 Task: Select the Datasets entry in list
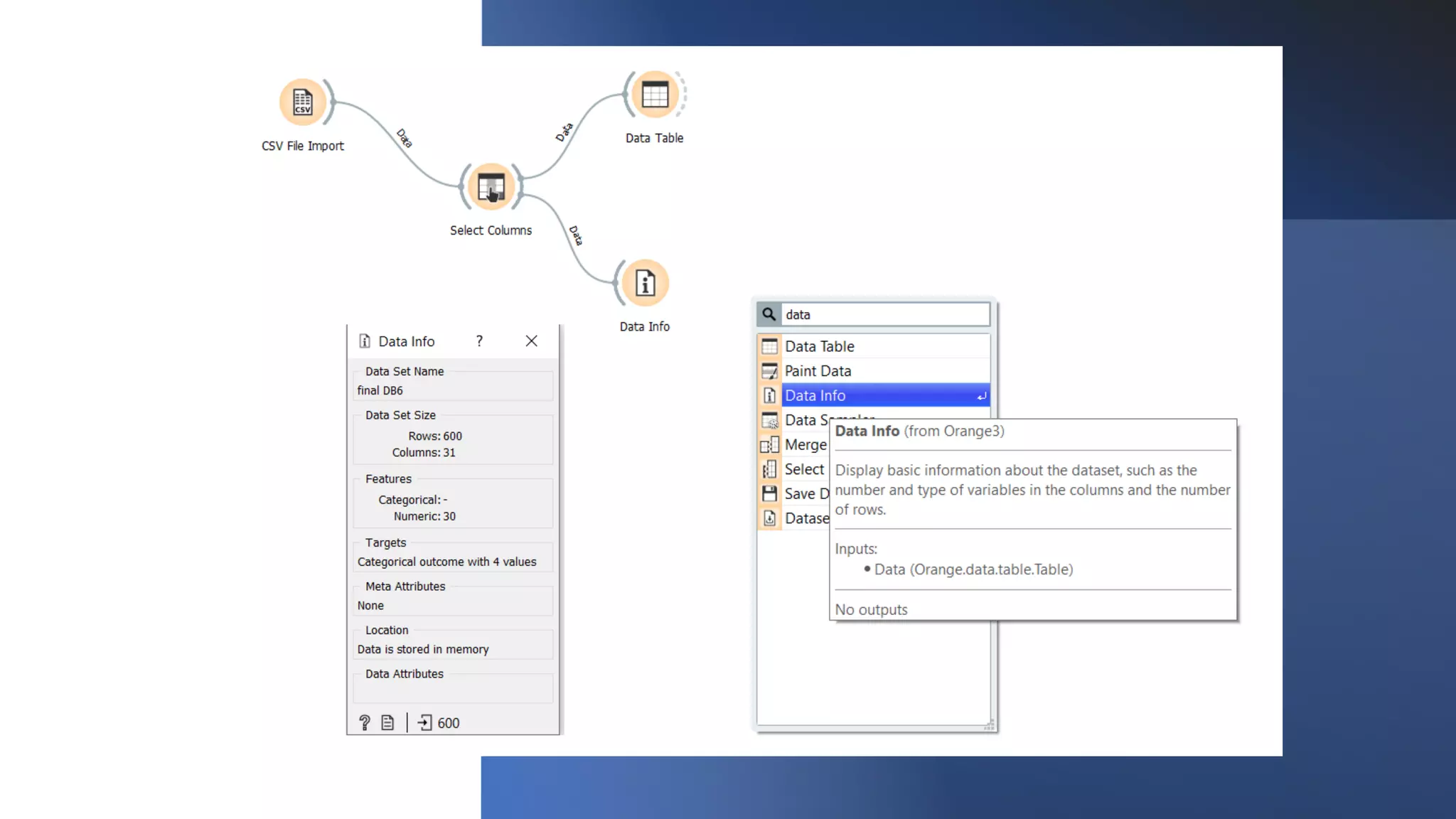[805, 518]
